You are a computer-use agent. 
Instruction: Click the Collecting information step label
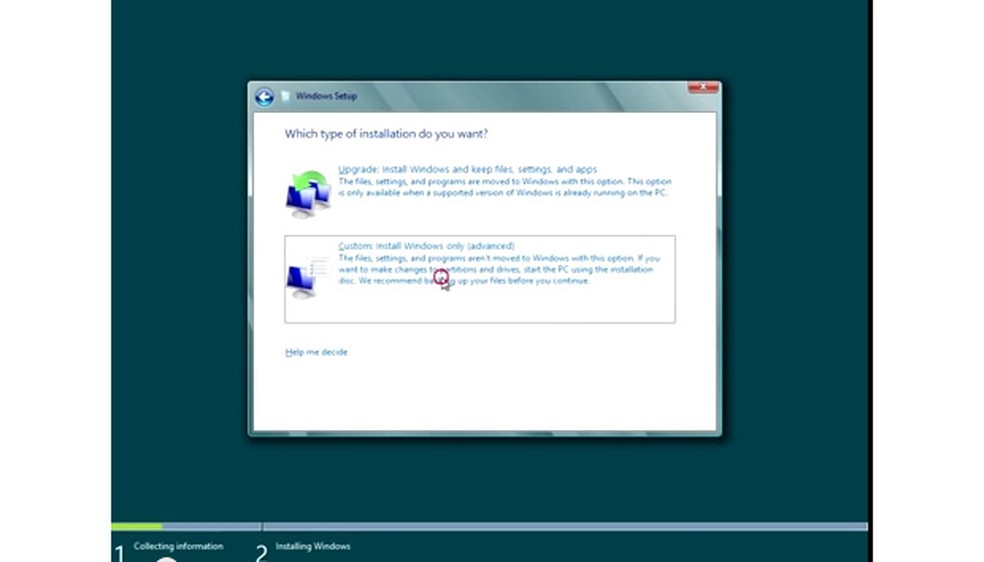pos(178,546)
